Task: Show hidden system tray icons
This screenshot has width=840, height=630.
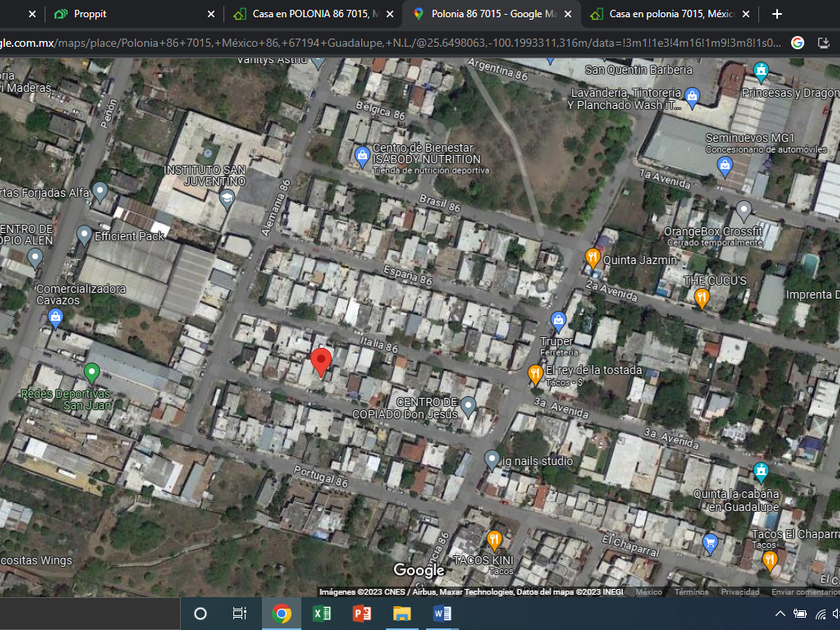Action: 780,614
